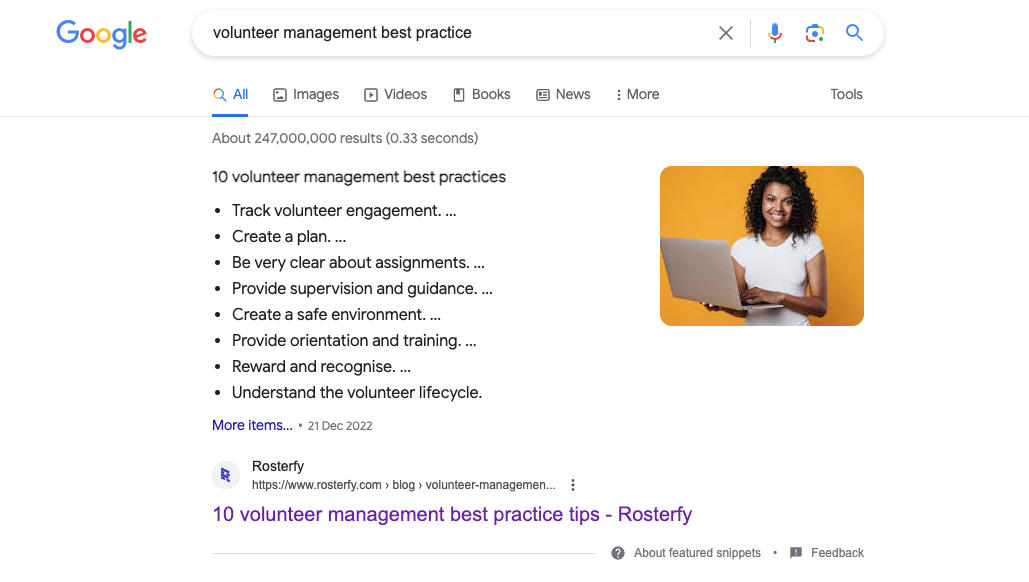This screenshot has width=1029, height=582.
Task: Start voice search with microphone icon
Action: 774,33
